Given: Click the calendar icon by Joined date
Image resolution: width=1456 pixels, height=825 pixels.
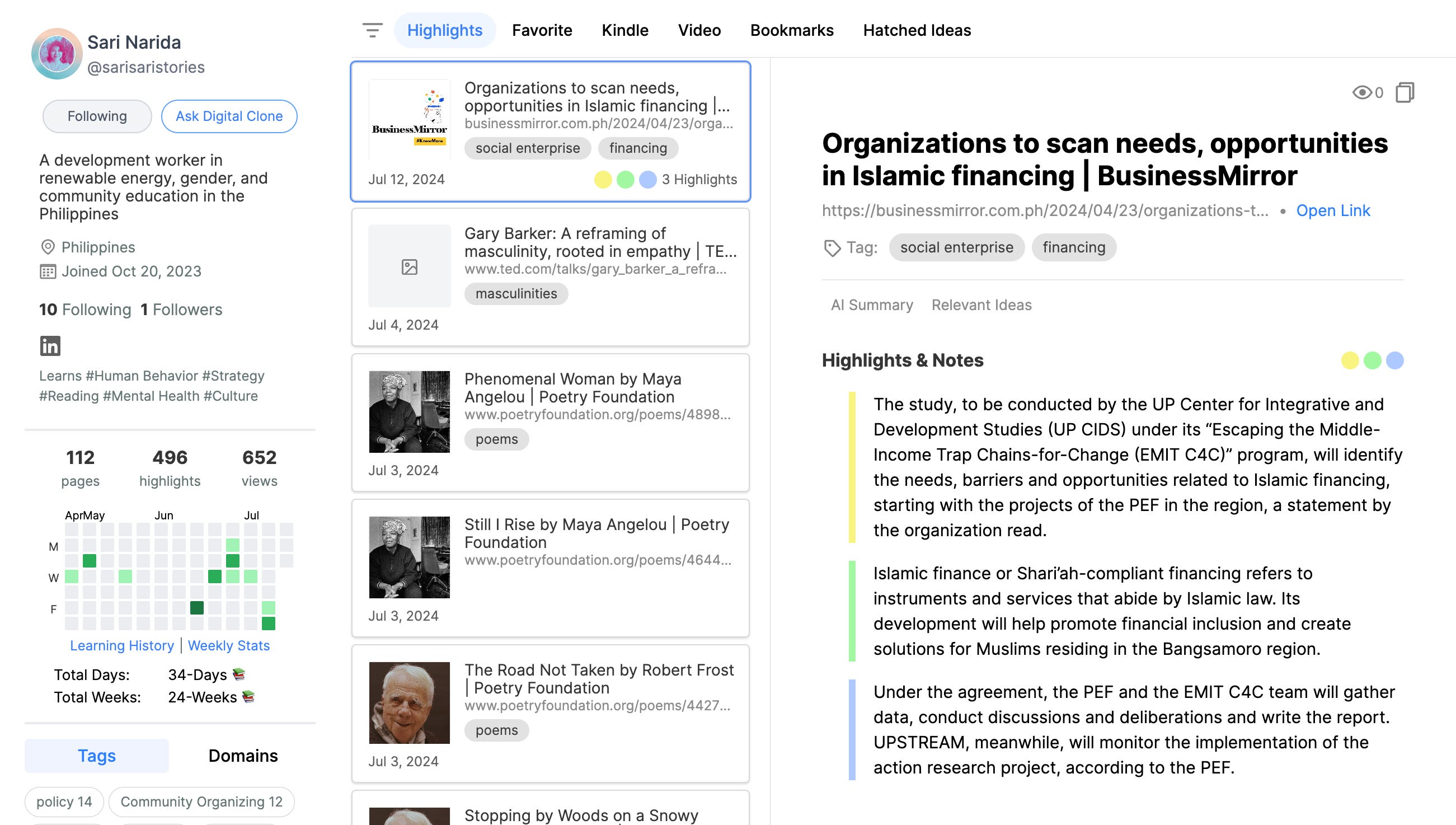Looking at the screenshot, I should pos(48,271).
